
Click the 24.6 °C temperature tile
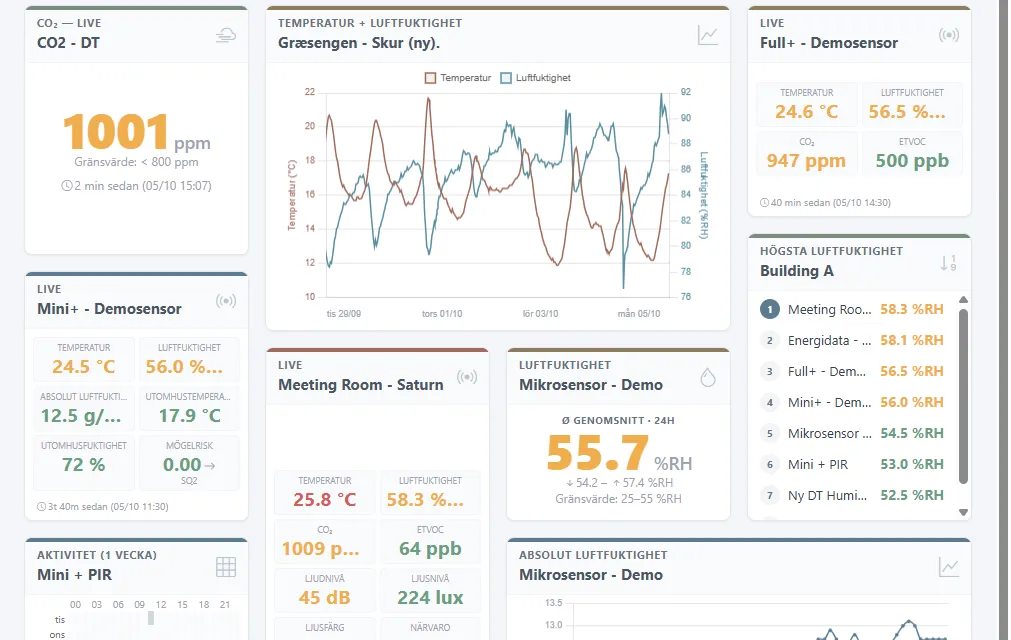807,104
